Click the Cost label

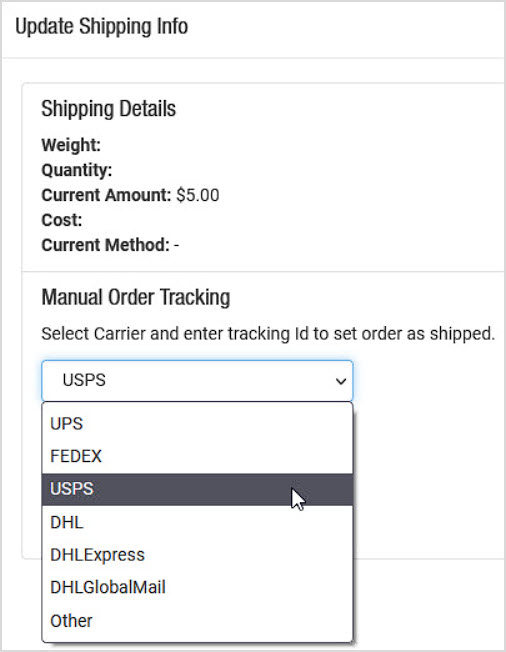coord(62,220)
